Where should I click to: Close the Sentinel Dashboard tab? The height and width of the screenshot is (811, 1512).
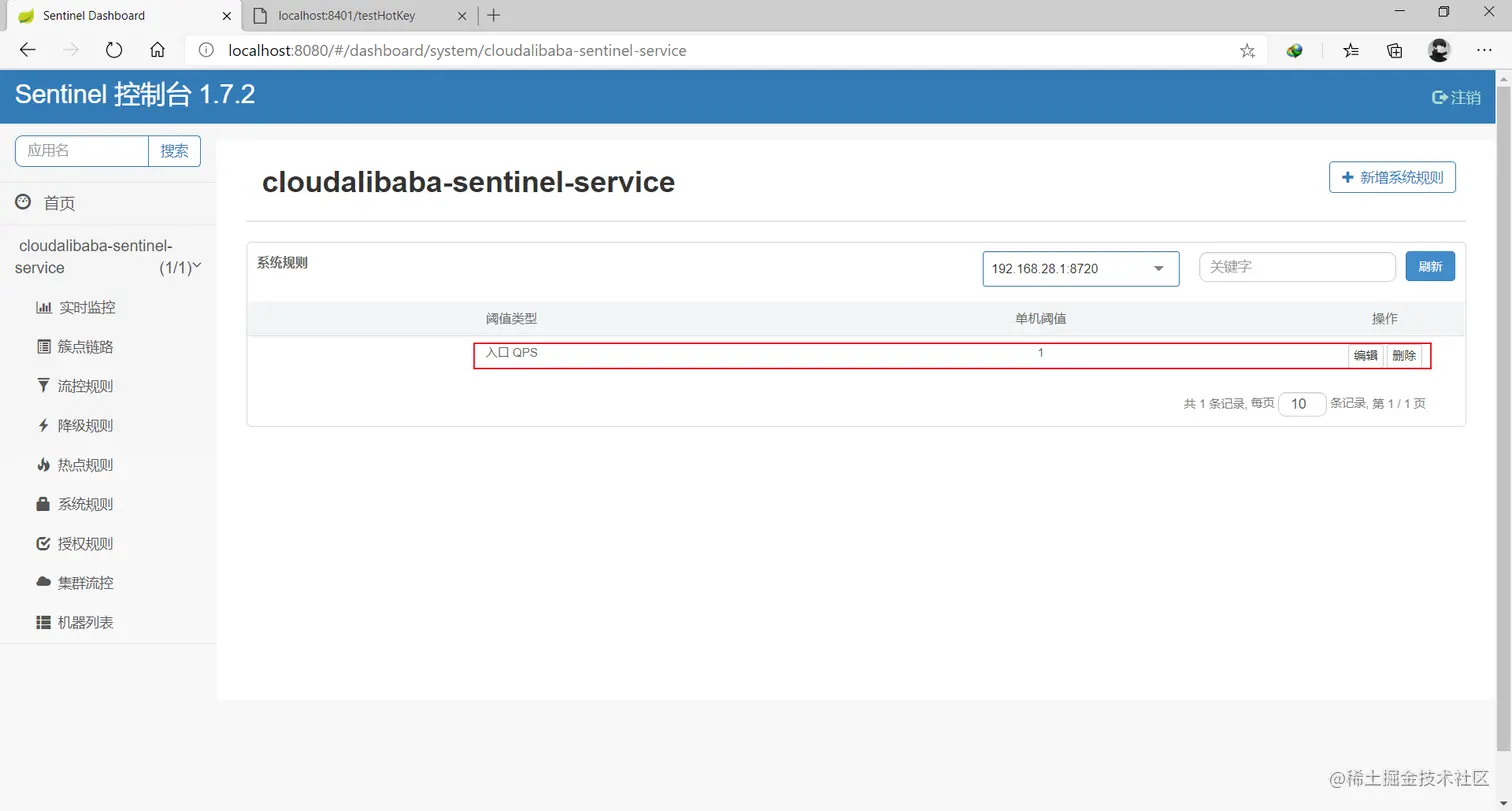[225, 16]
